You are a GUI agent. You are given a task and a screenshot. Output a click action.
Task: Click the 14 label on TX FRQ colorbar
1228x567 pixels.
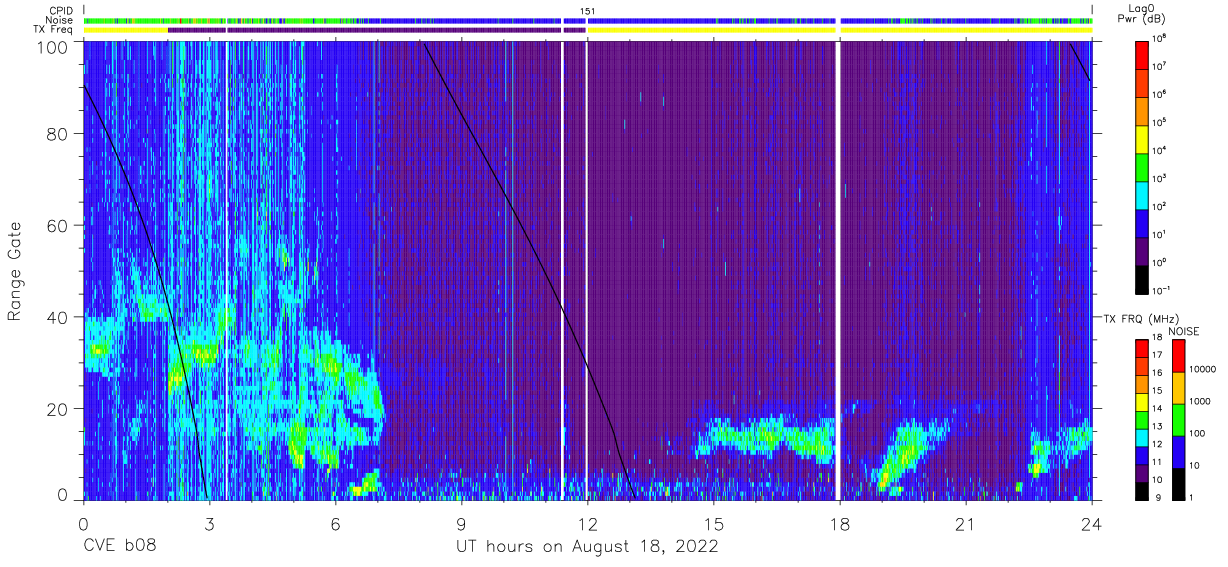[x=1159, y=409]
